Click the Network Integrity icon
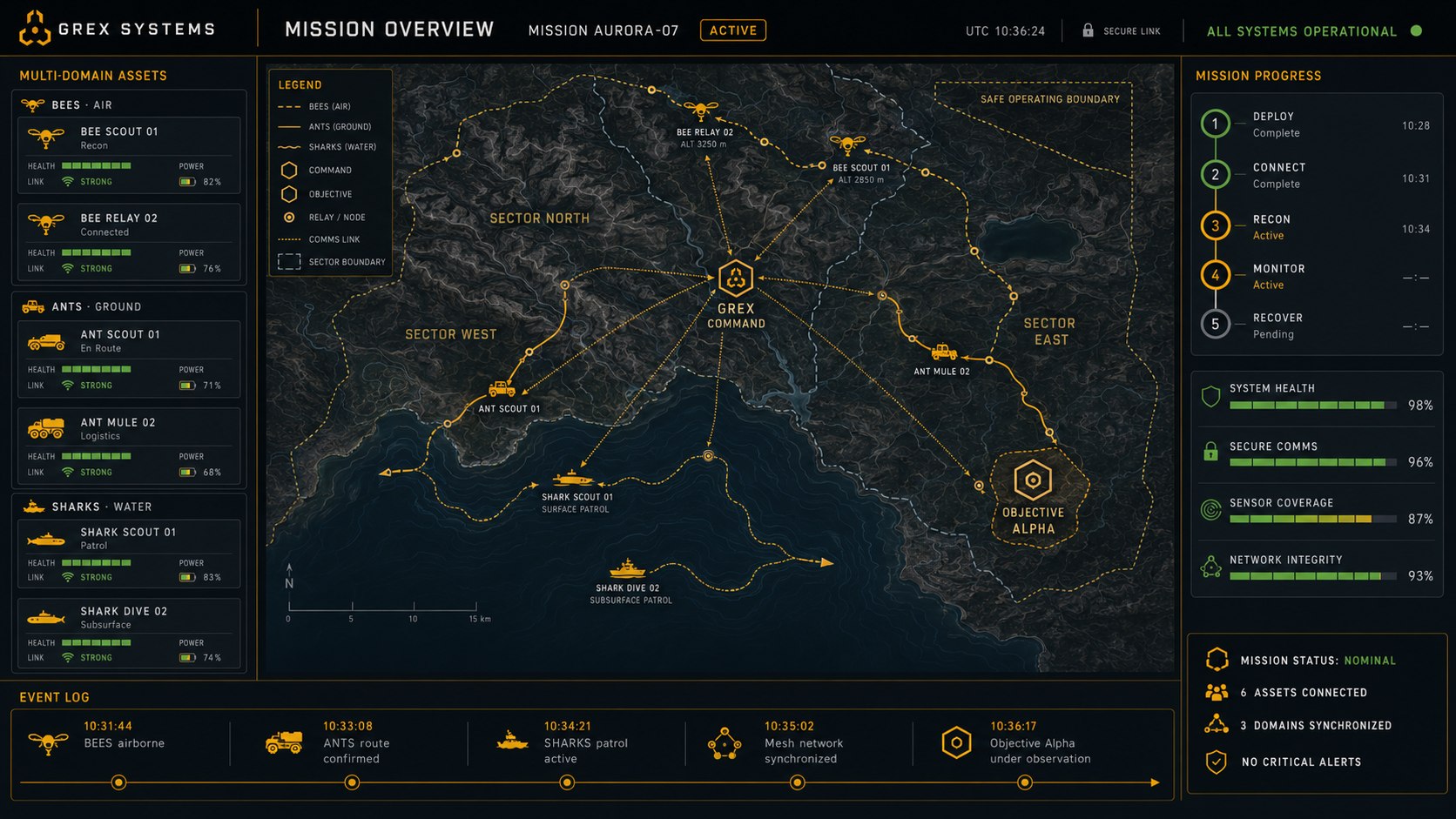 [1210, 567]
